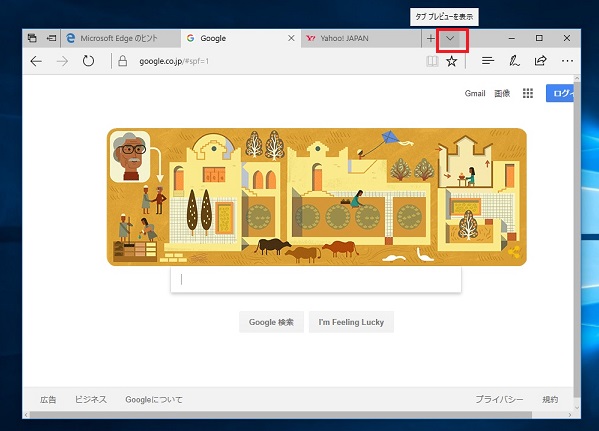Open the Gmail link
Screen dimensions: 599x431
point(475,93)
